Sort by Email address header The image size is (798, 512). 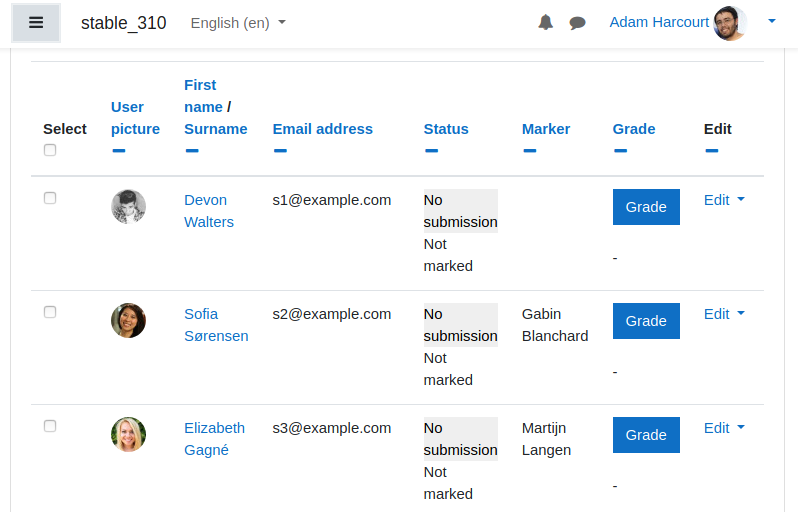[323, 129]
